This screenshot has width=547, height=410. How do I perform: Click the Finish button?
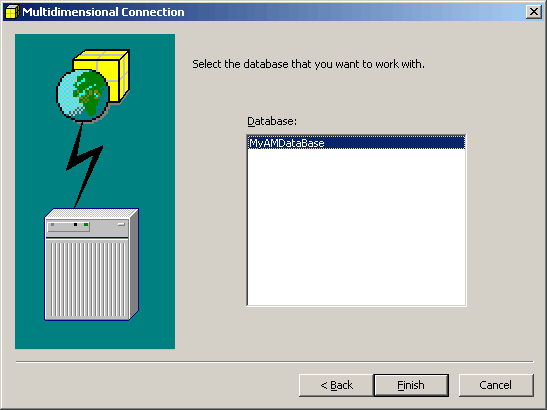point(411,385)
